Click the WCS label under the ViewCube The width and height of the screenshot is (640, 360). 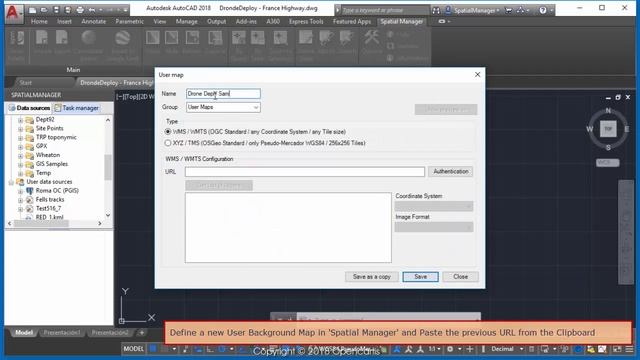click(607, 162)
